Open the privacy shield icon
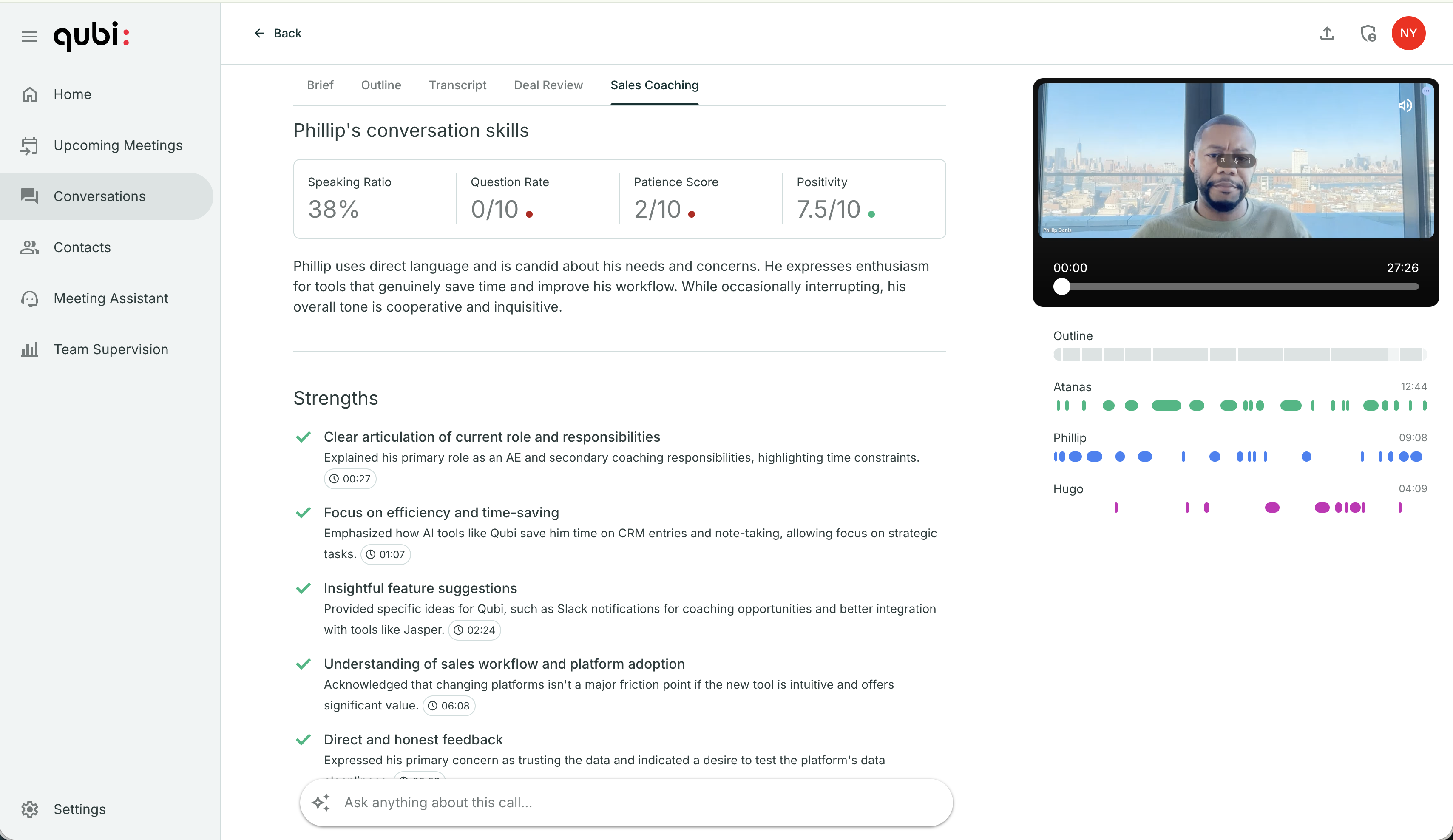The image size is (1453, 840). (x=1368, y=34)
